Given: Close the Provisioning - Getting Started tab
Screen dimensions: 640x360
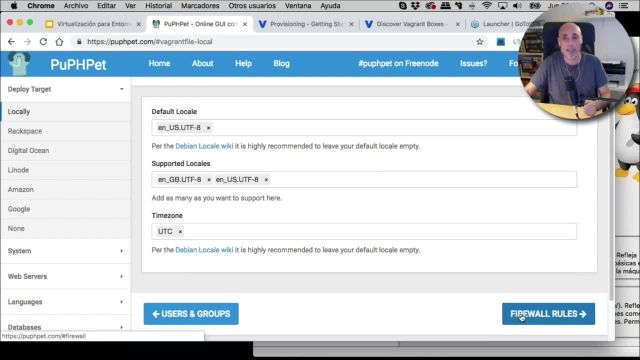Looking at the screenshot, I should (351, 24).
